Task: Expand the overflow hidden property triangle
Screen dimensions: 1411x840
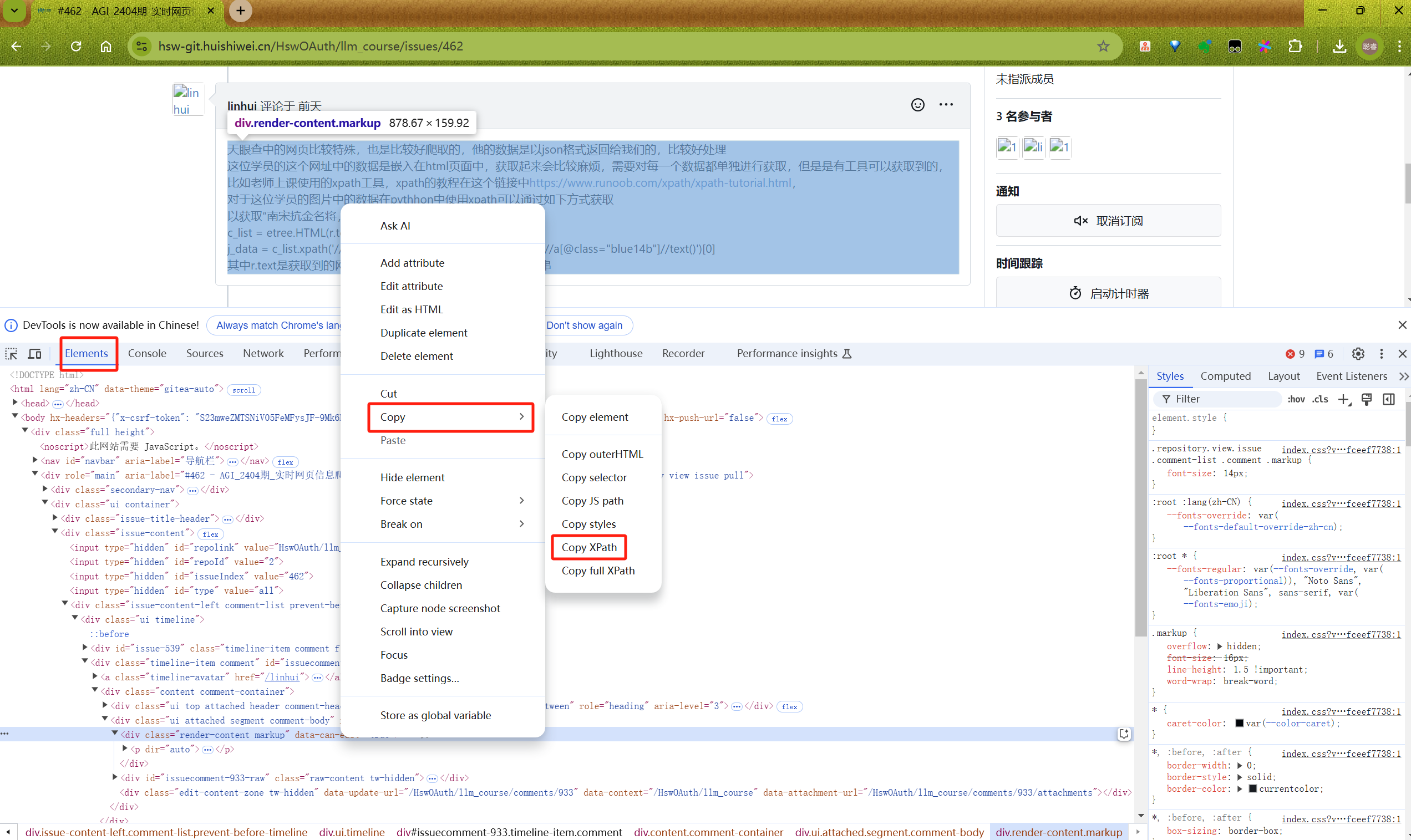Action: pos(1220,646)
